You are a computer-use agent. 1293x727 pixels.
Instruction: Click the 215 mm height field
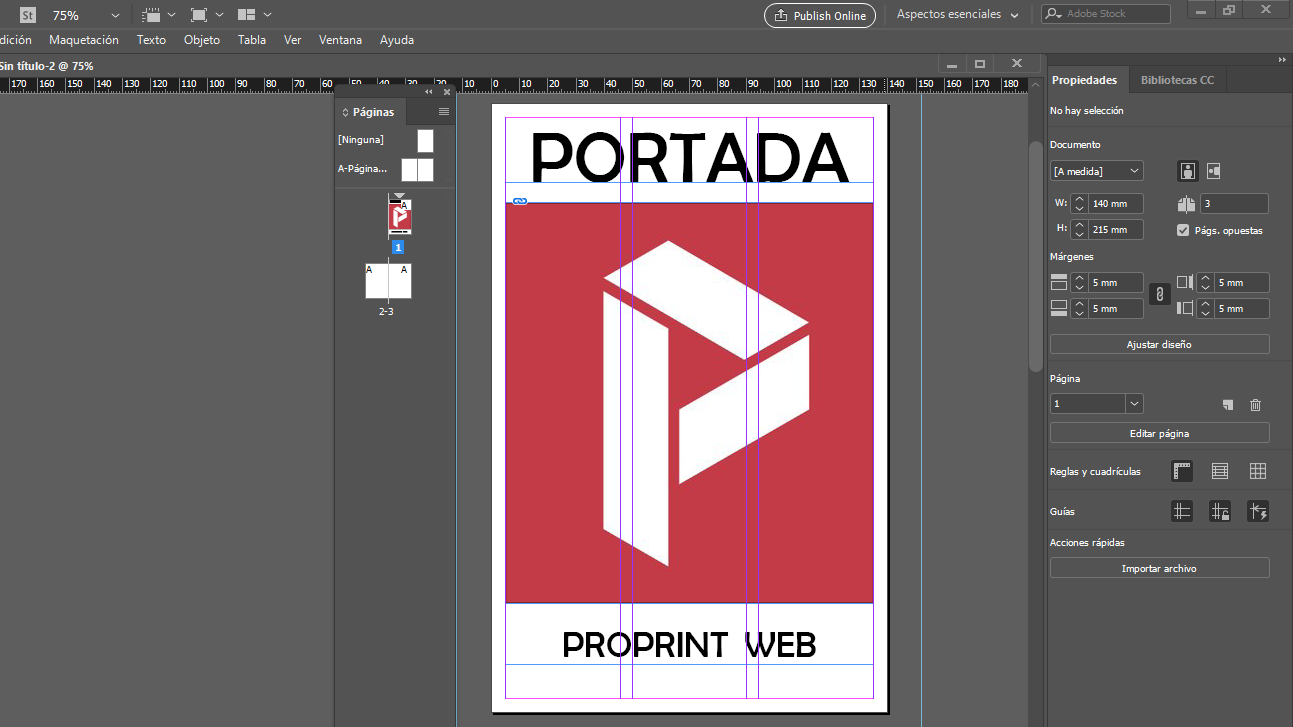[1115, 229]
